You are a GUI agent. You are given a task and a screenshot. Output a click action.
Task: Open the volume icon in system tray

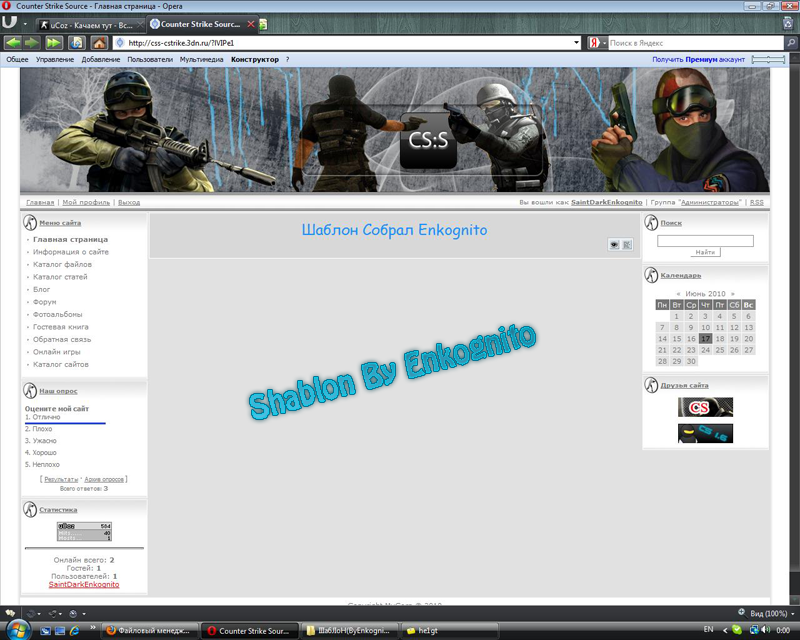(765, 630)
